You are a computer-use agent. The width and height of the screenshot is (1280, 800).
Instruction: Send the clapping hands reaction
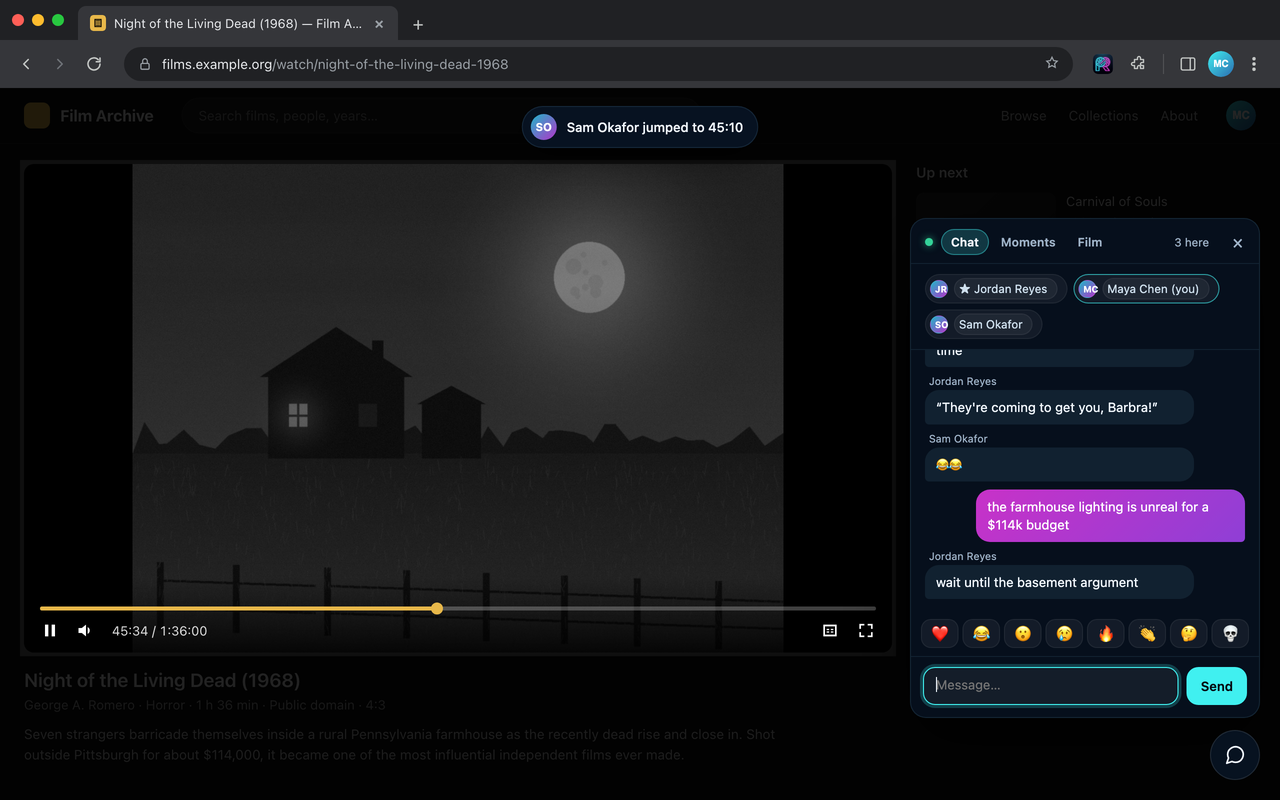(x=1148, y=633)
